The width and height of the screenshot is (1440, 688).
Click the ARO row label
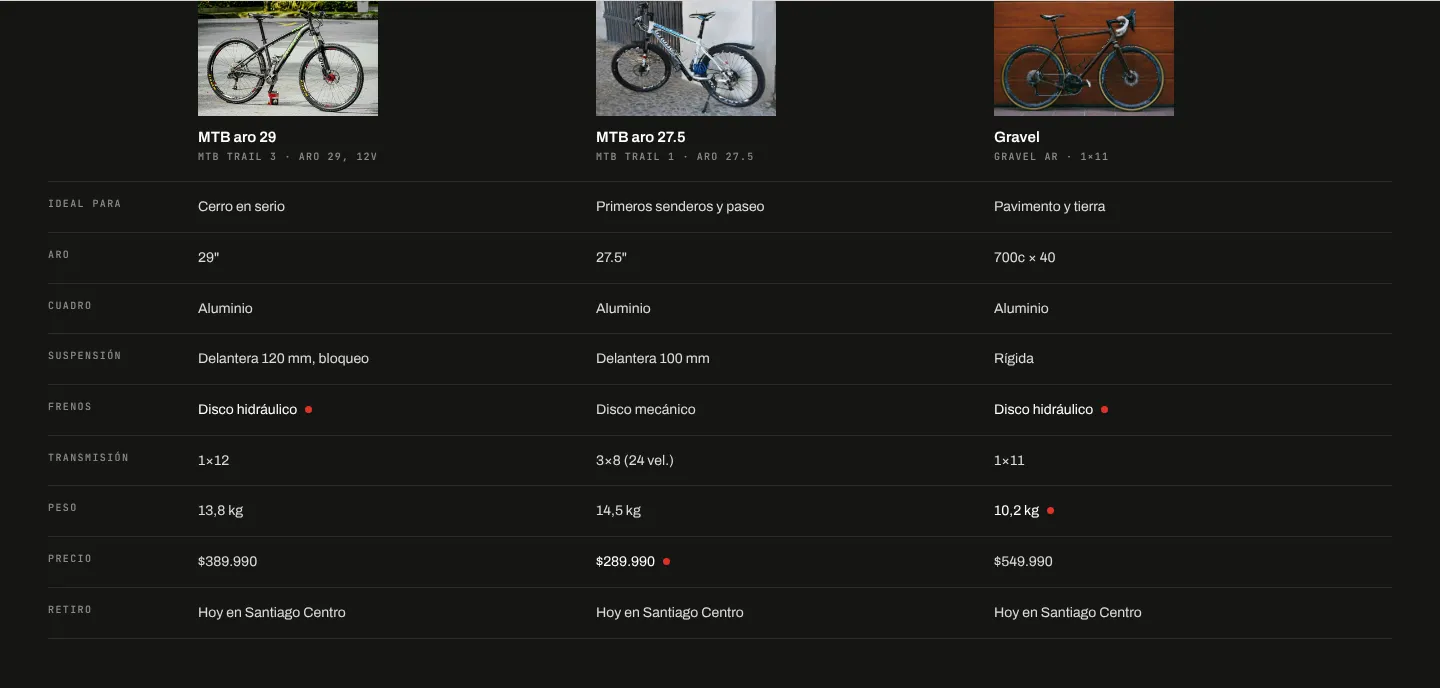click(x=59, y=255)
